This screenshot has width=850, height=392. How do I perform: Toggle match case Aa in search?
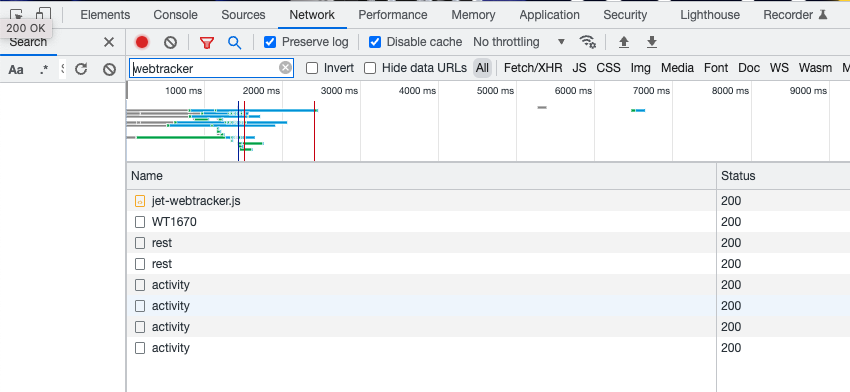(x=16, y=69)
